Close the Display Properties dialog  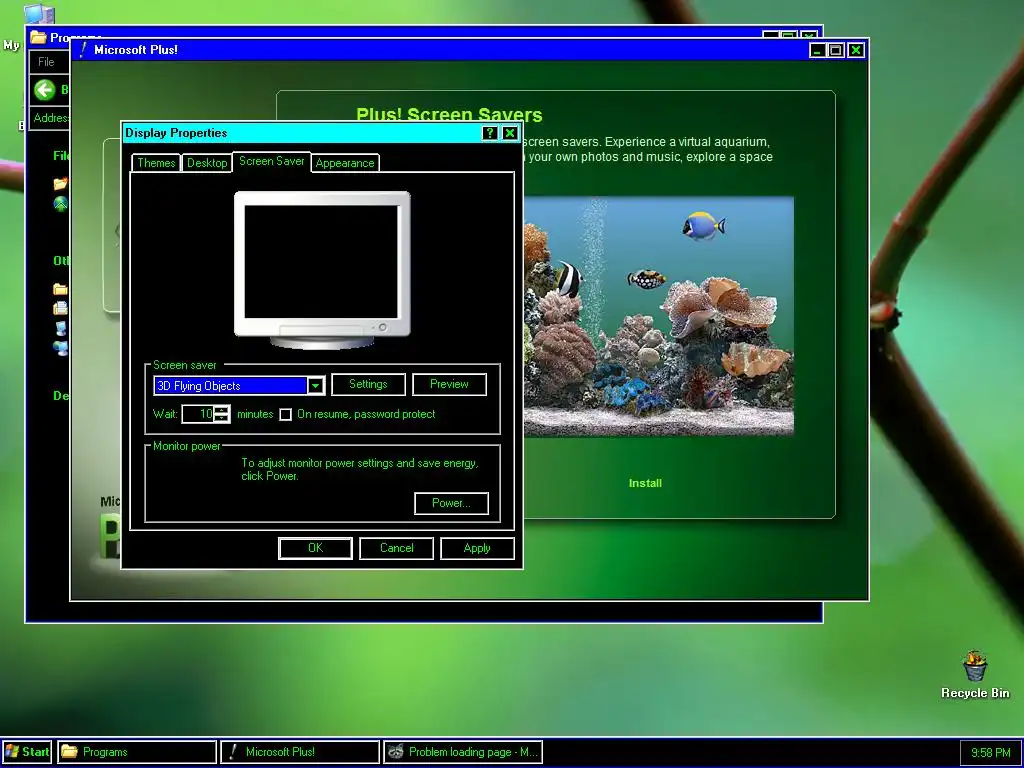coord(510,133)
